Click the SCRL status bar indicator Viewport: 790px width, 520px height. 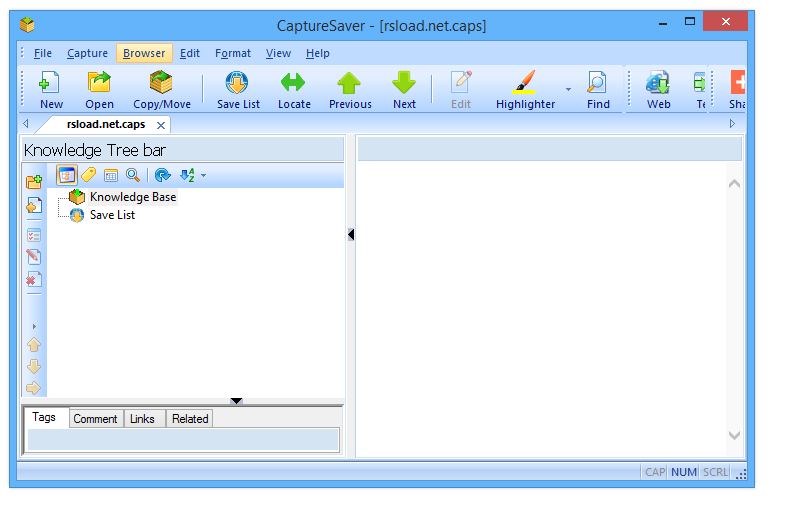pos(715,472)
